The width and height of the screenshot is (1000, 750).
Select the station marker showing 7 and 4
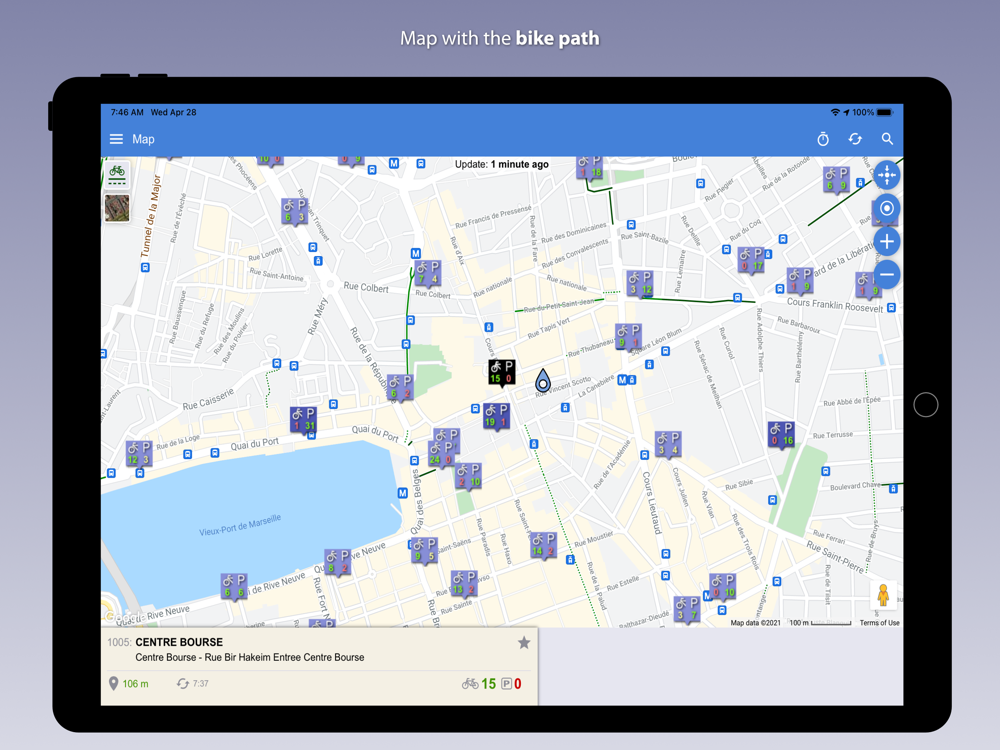pyautogui.click(x=428, y=274)
